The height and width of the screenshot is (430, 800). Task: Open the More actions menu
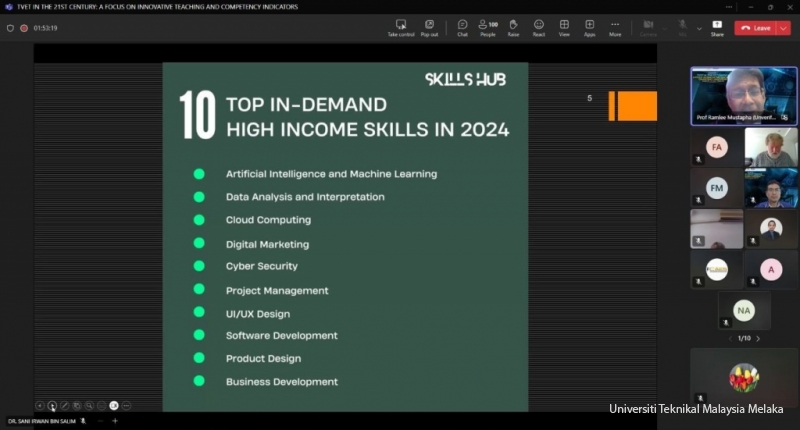point(615,27)
